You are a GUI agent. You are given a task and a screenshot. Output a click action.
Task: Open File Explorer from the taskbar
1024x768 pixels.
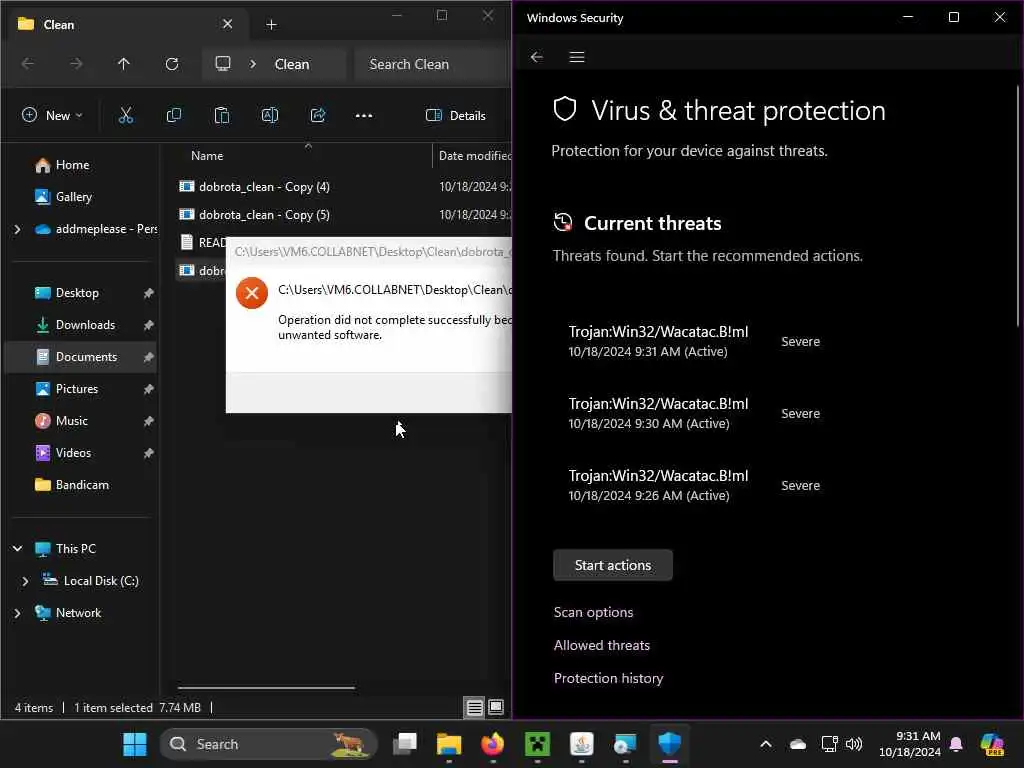pos(449,744)
